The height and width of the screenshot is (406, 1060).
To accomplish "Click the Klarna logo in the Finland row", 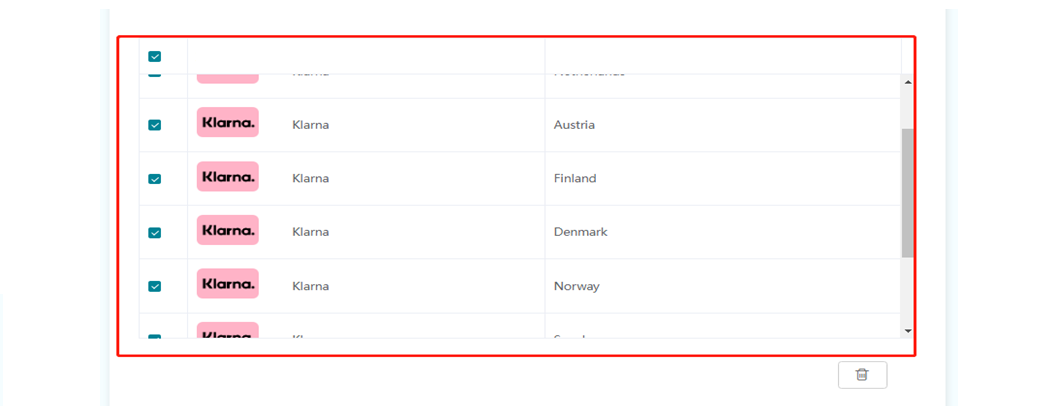I will pyautogui.click(x=228, y=176).
